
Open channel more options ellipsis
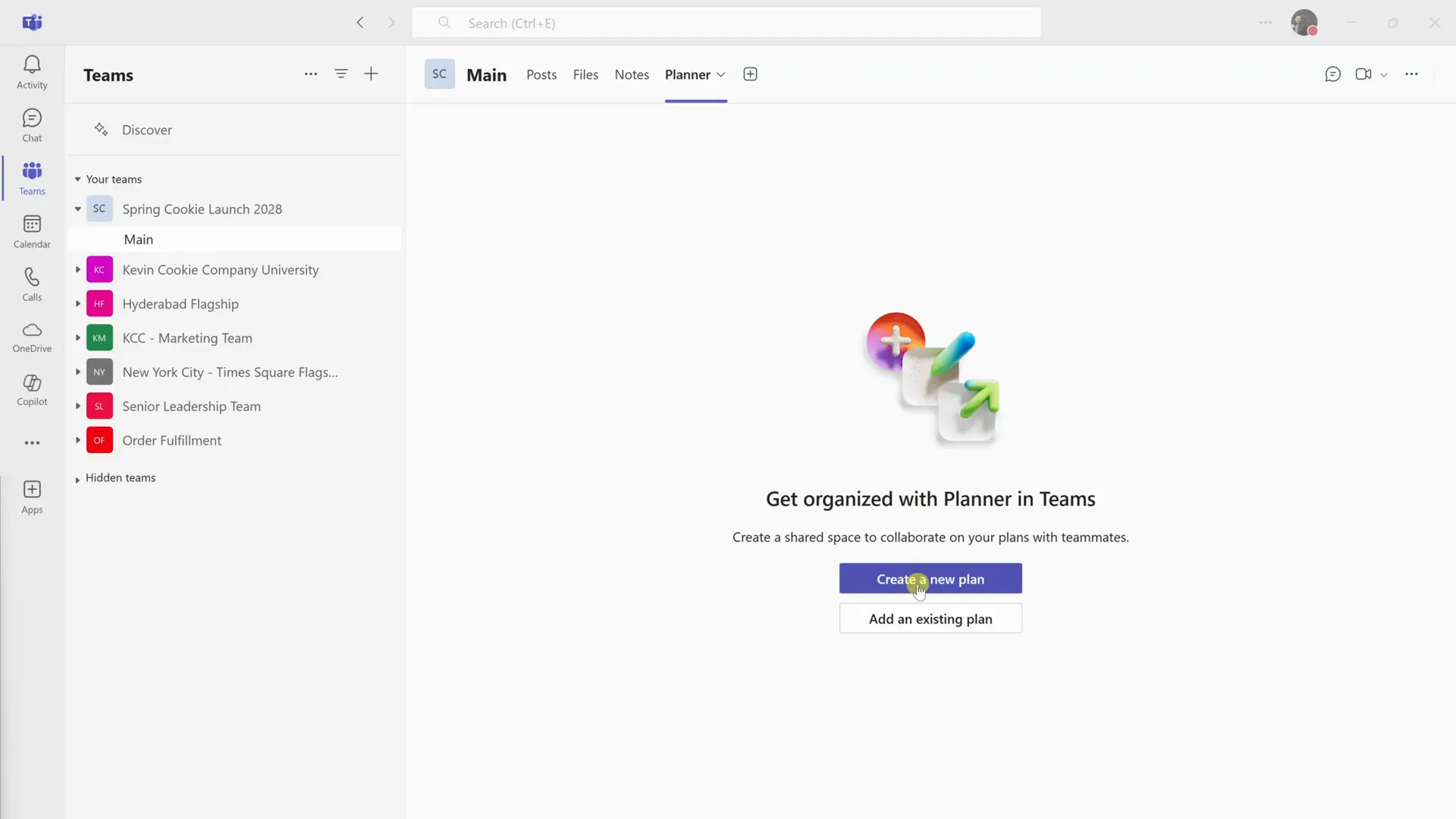[x=1411, y=74]
